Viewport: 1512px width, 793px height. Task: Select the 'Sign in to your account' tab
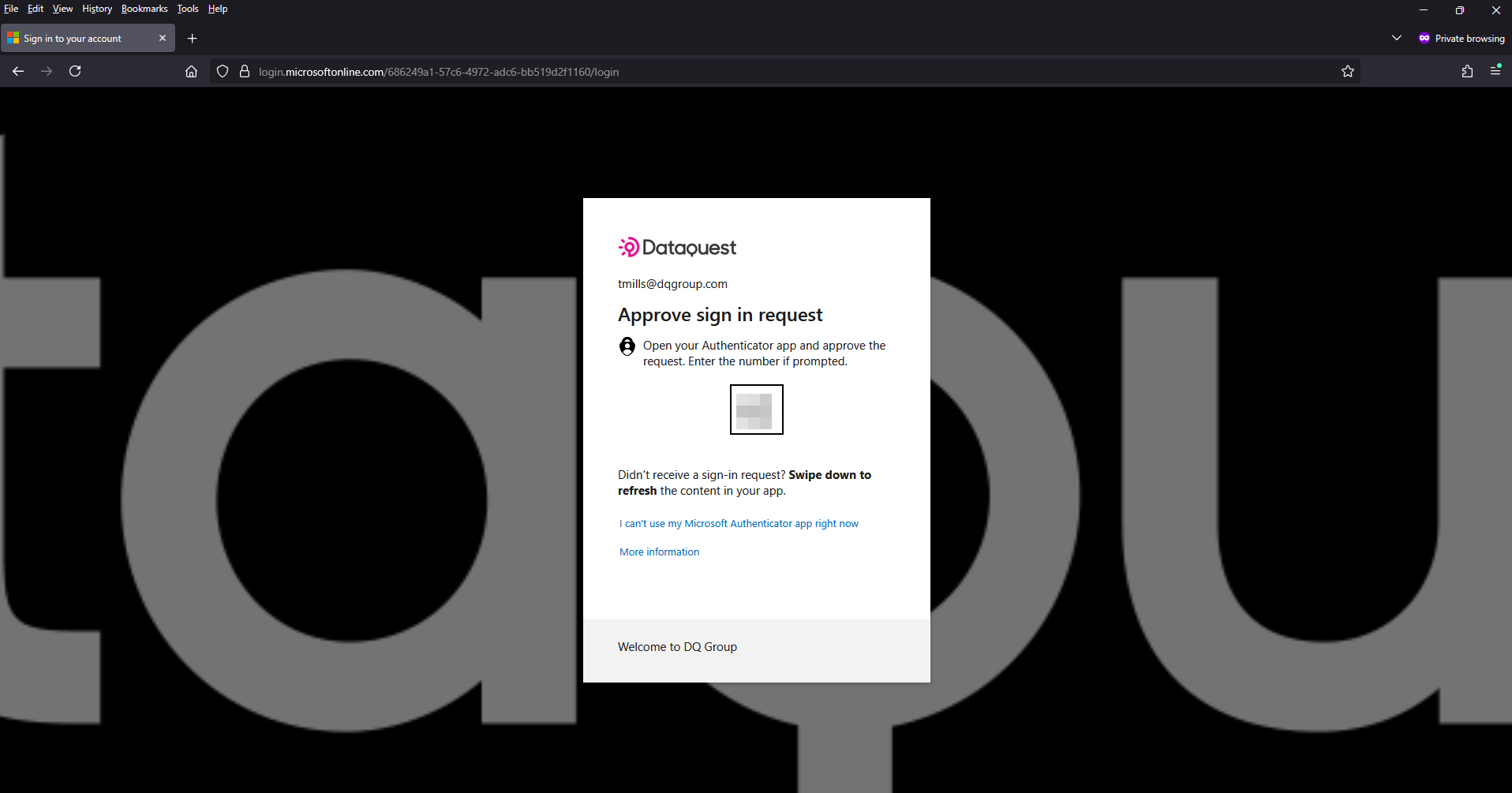(88, 38)
